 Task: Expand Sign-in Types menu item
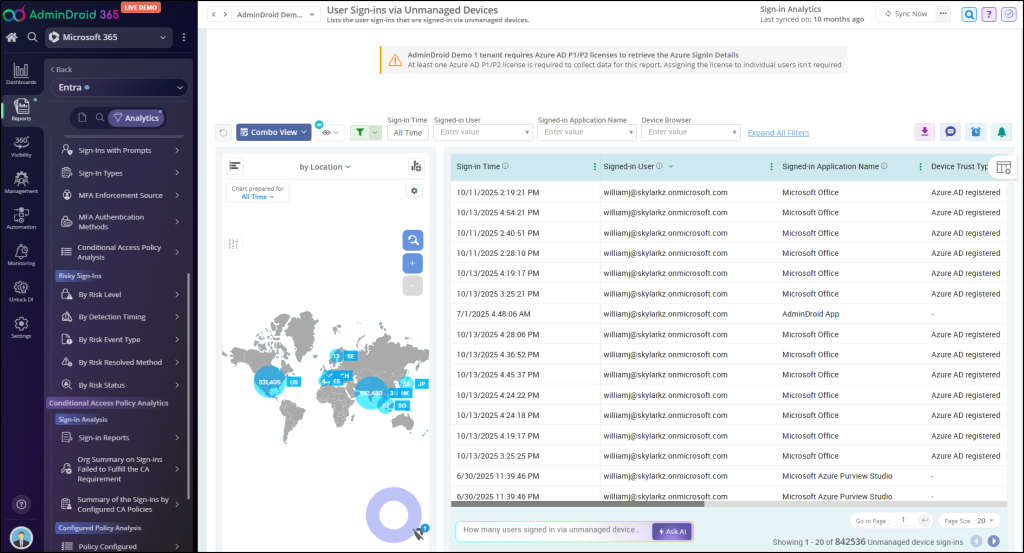(x=120, y=173)
